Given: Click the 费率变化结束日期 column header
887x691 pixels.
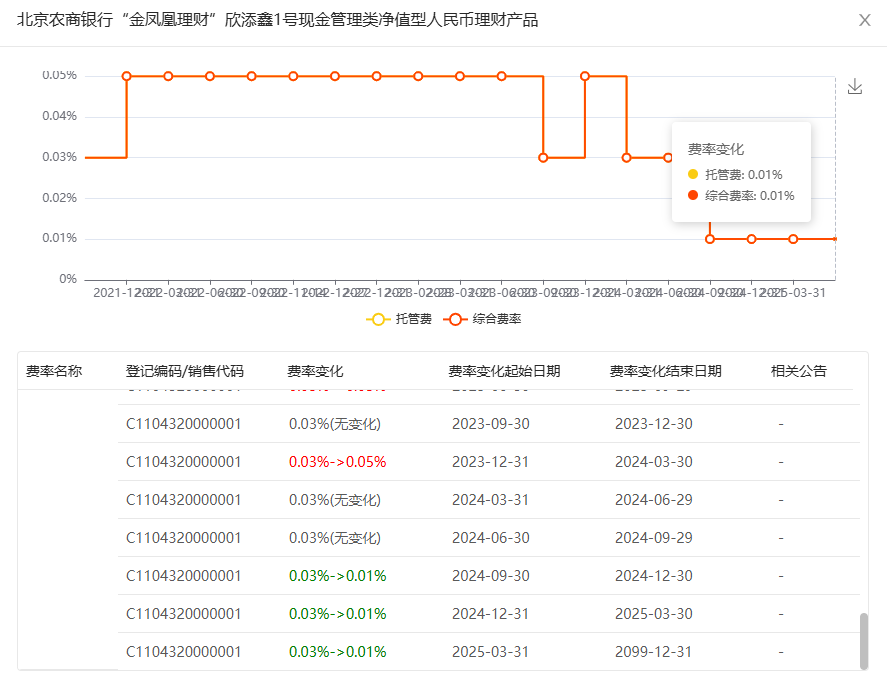Looking at the screenshot, I should coord(665,371).
